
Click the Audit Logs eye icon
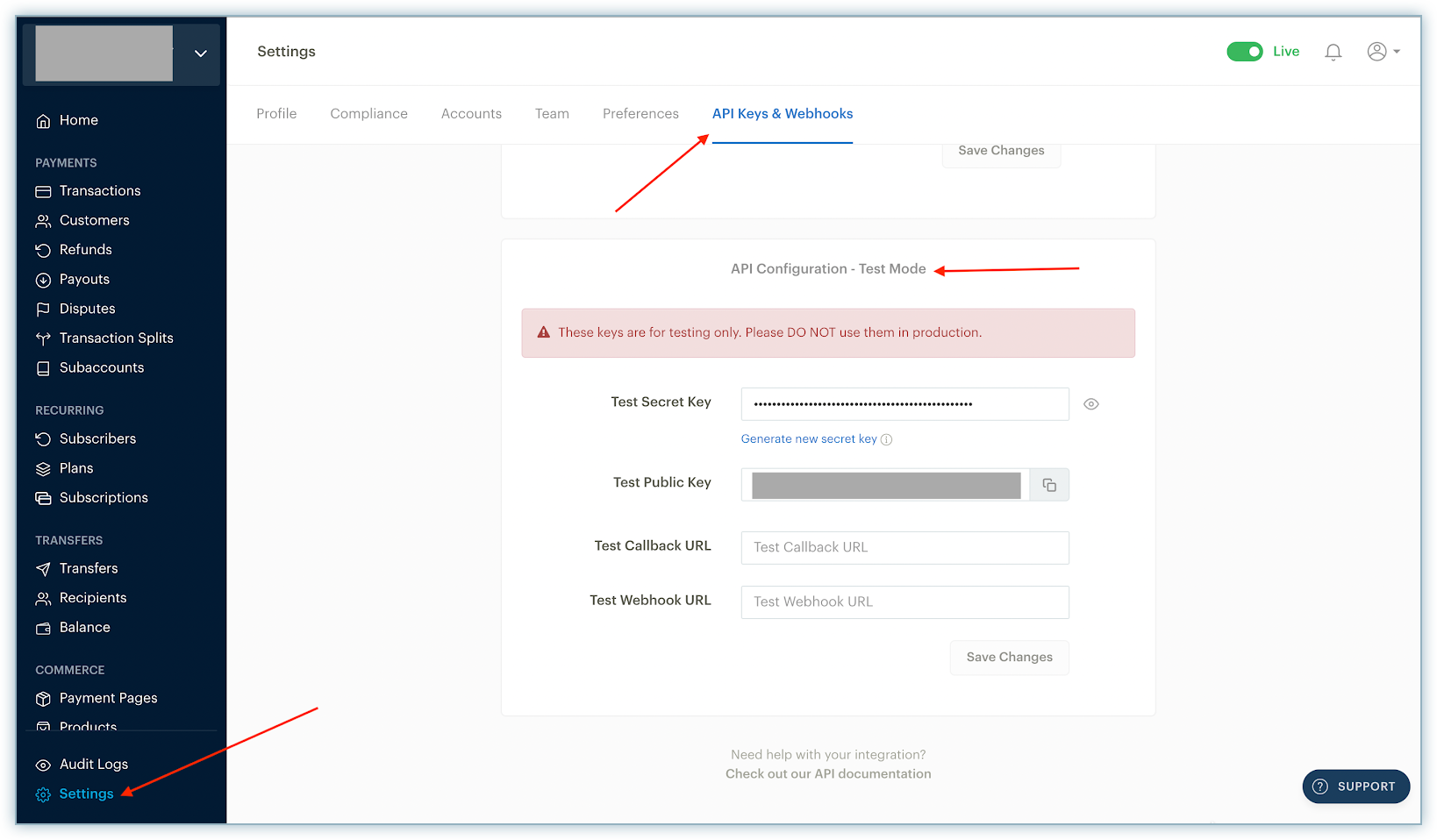click(43, 765)
